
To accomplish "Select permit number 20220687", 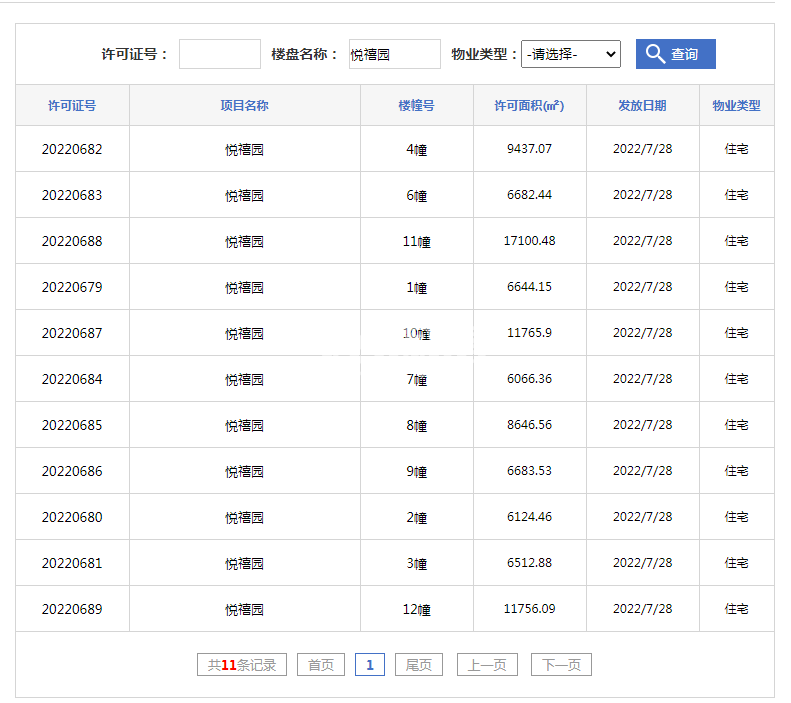I will click(x=72, y=333).
